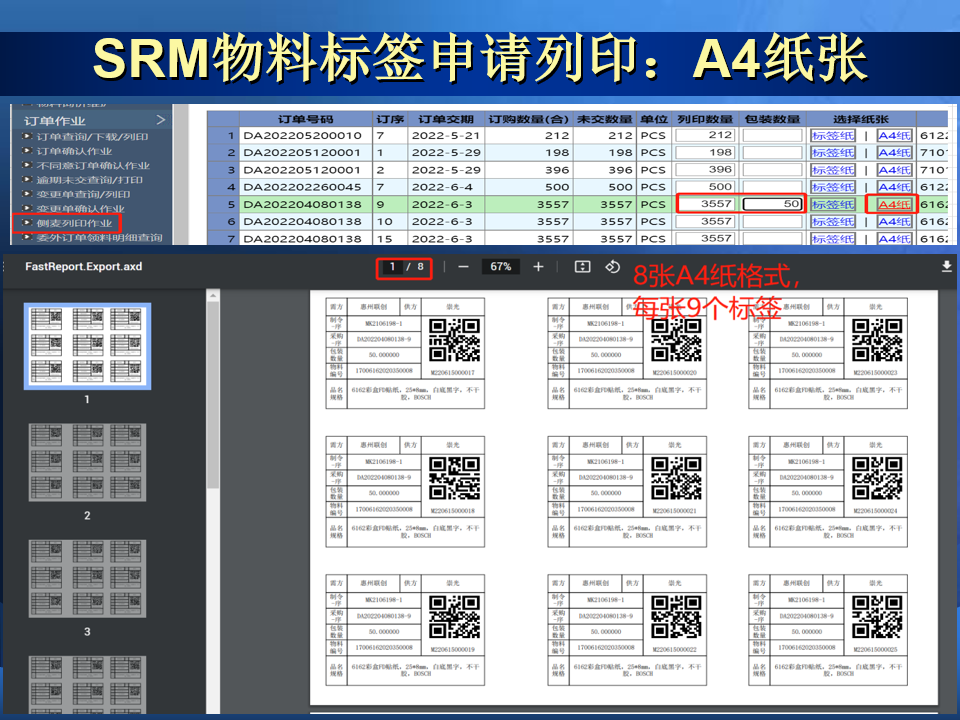The image size is (960, 720).
Task: Click the A4纸 link in row 4
Action: 894,187
